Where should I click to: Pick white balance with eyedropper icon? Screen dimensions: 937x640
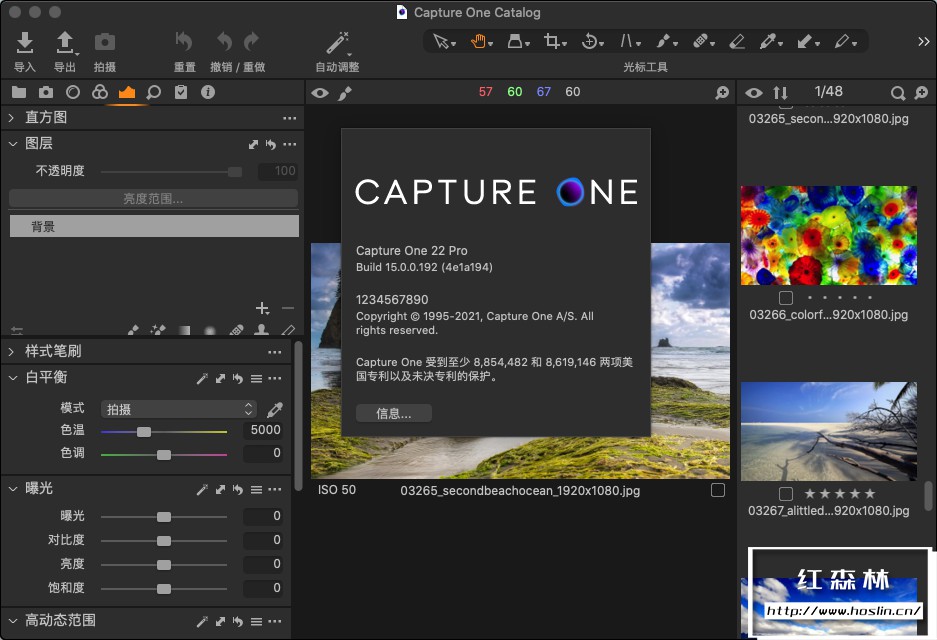click(275, 409)
